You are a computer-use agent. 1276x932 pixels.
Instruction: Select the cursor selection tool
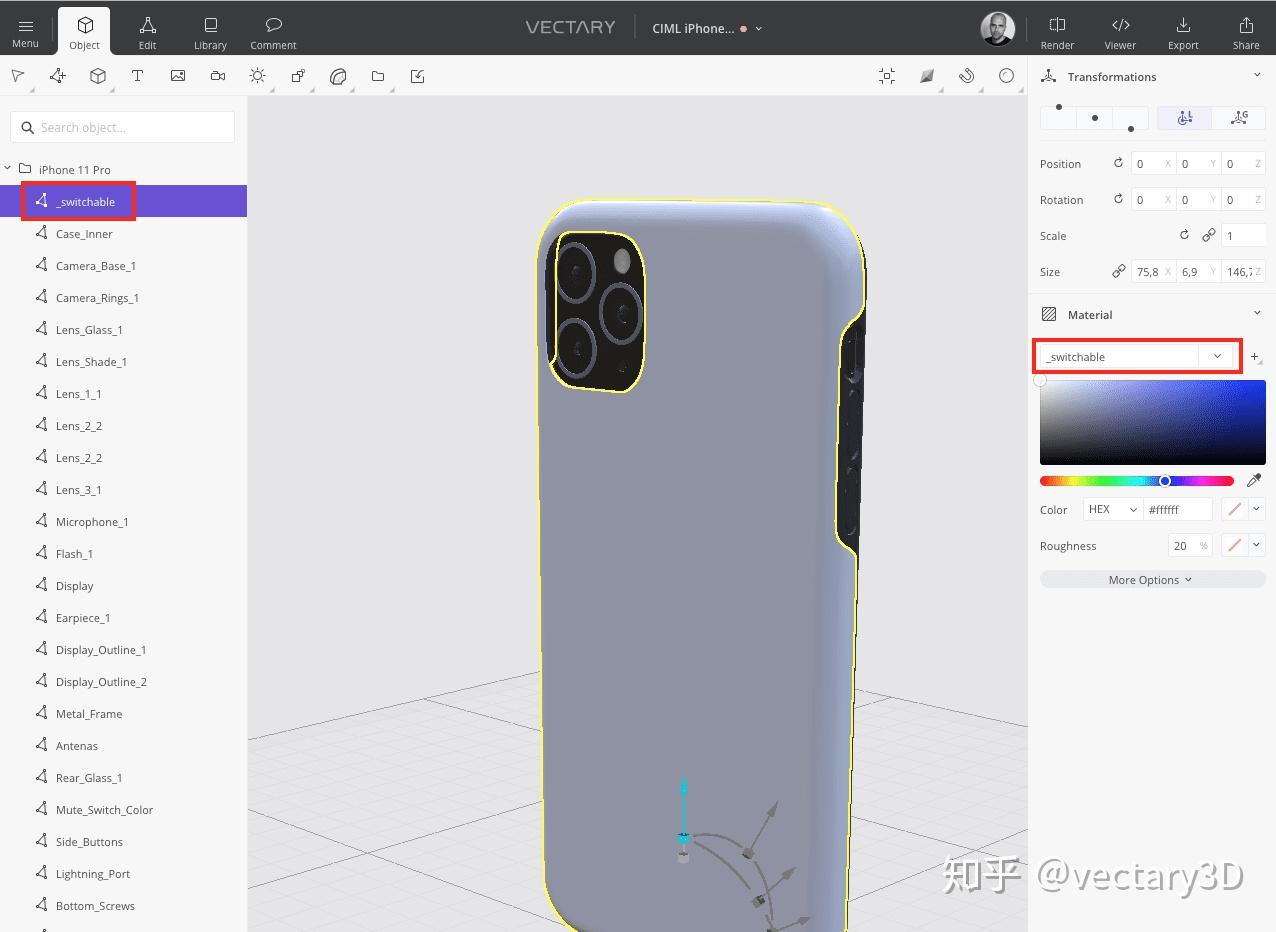(17, 75)
